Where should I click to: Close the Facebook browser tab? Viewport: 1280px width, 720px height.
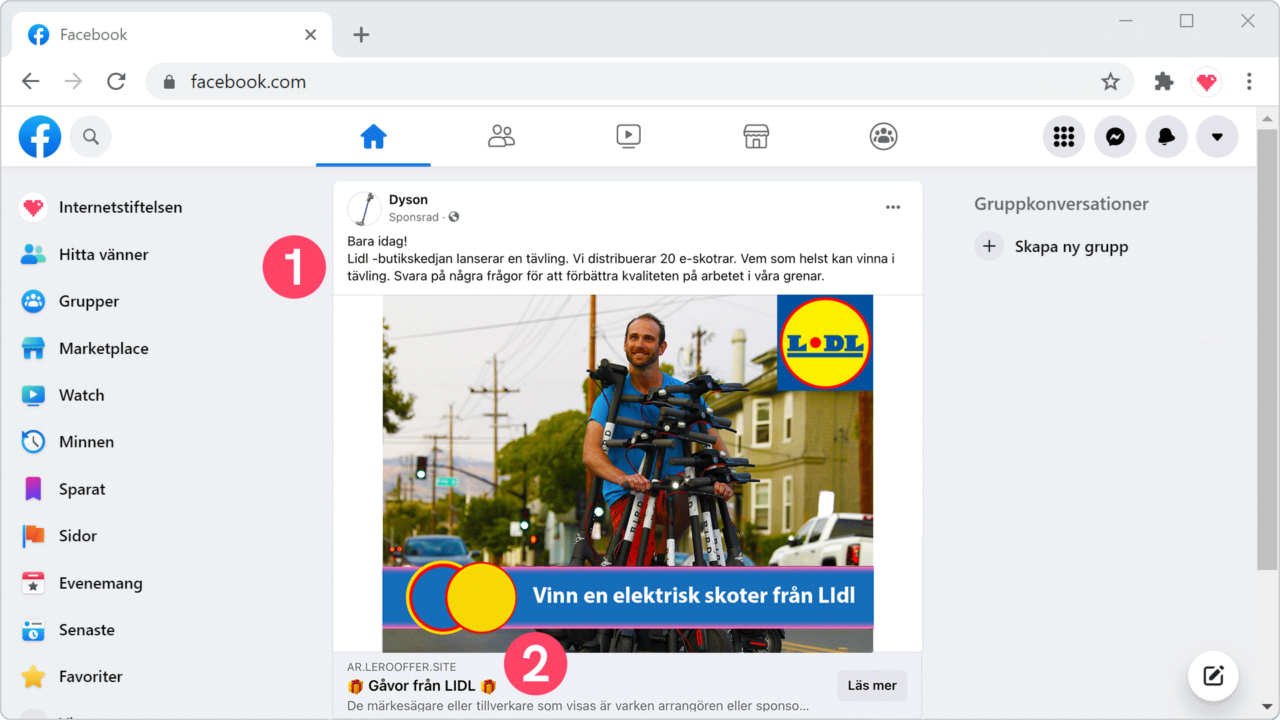(310, 35)
